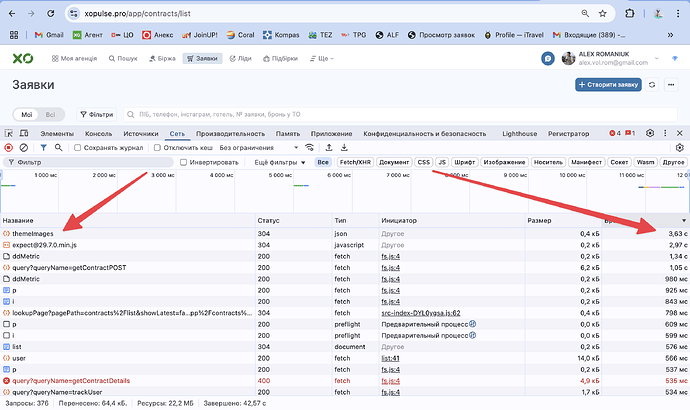Open DevTools settings gear icon

tap(650, 133)
